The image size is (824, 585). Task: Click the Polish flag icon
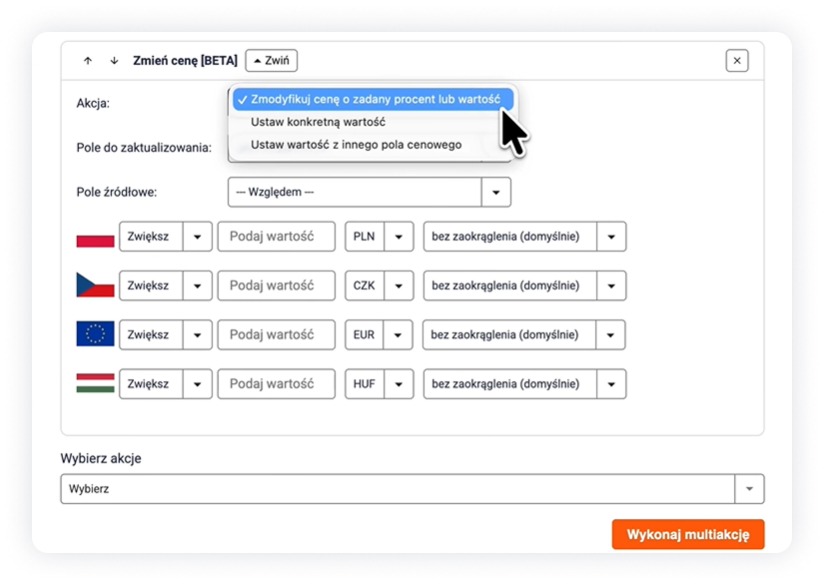pyautogui.click(x=95, y=238)
